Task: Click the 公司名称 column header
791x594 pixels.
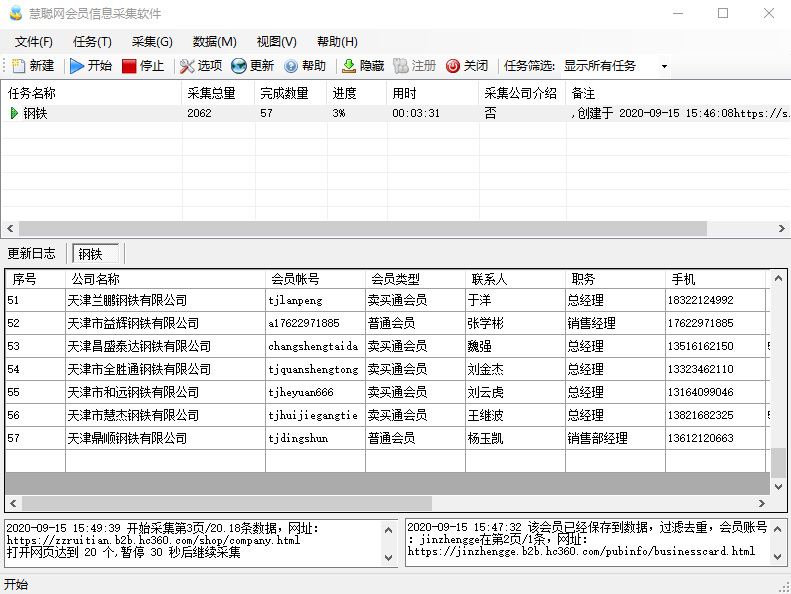Action: [x=165, y=279]
